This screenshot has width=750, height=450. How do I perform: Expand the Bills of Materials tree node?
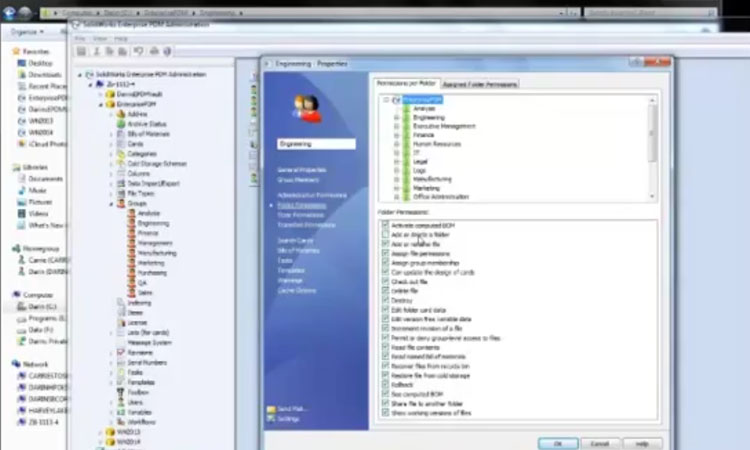[112, 133]
